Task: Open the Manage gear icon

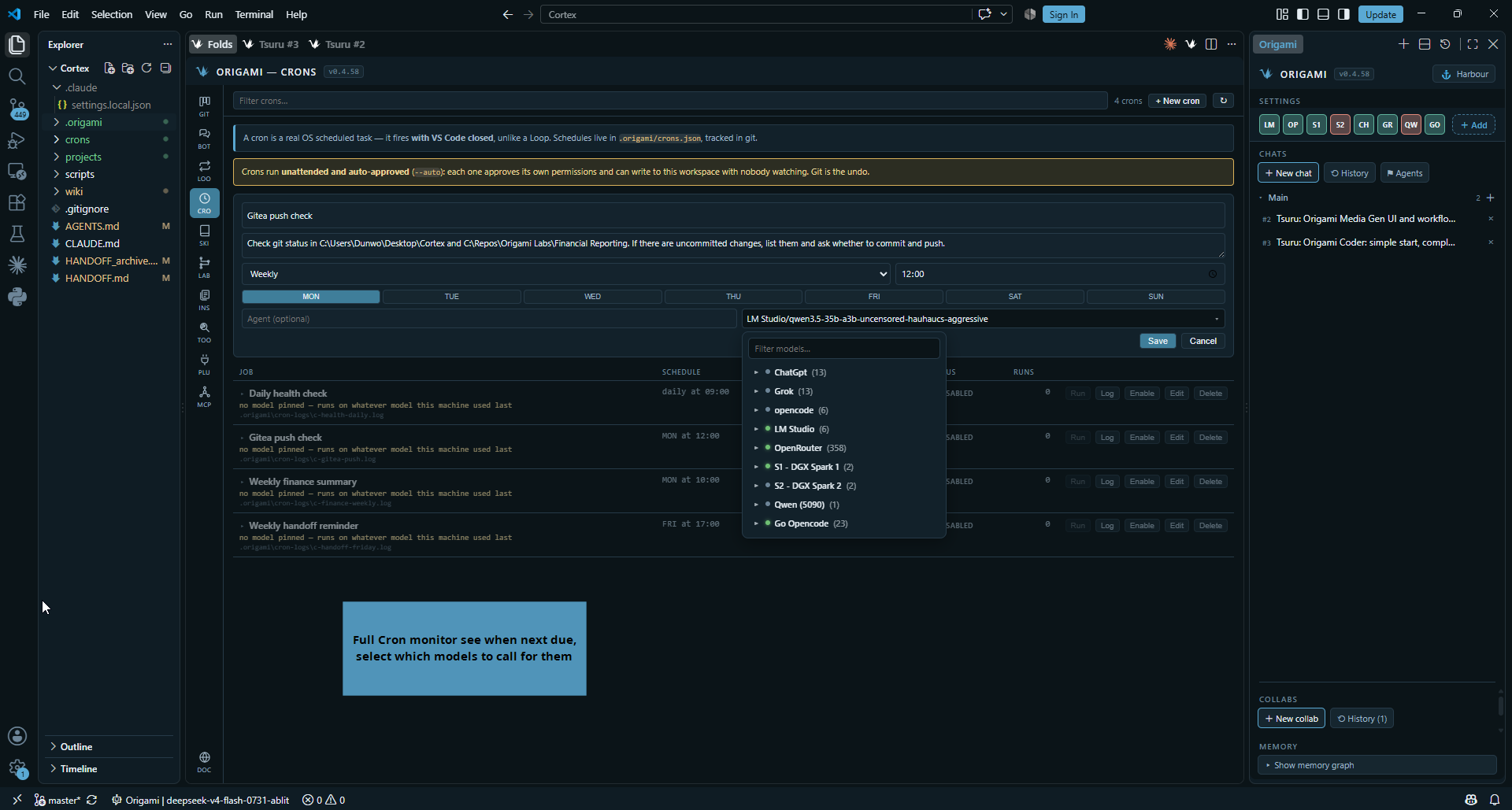Action: pyautogui.click(x=17, y=768)
